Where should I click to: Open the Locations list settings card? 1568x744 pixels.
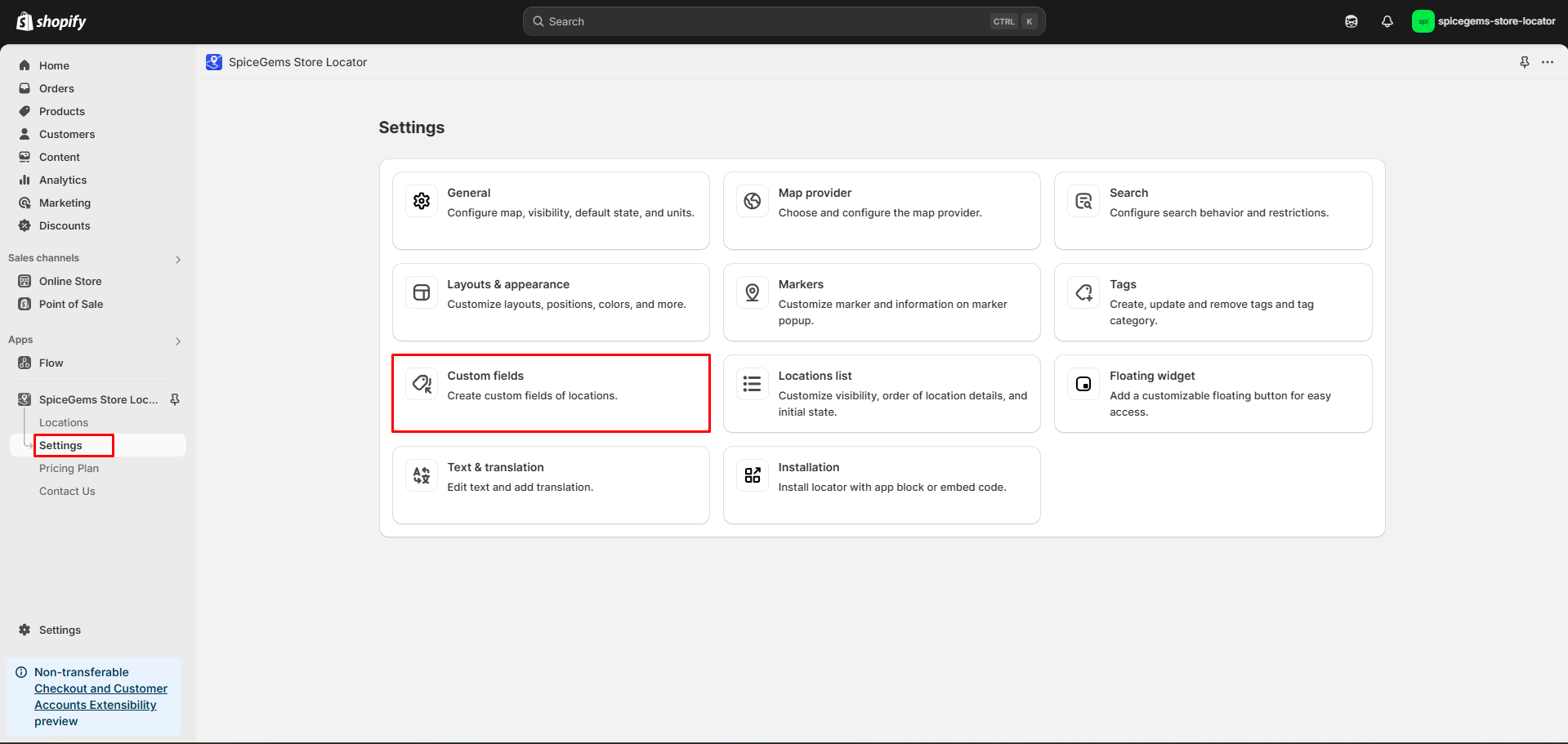(882, 394)
